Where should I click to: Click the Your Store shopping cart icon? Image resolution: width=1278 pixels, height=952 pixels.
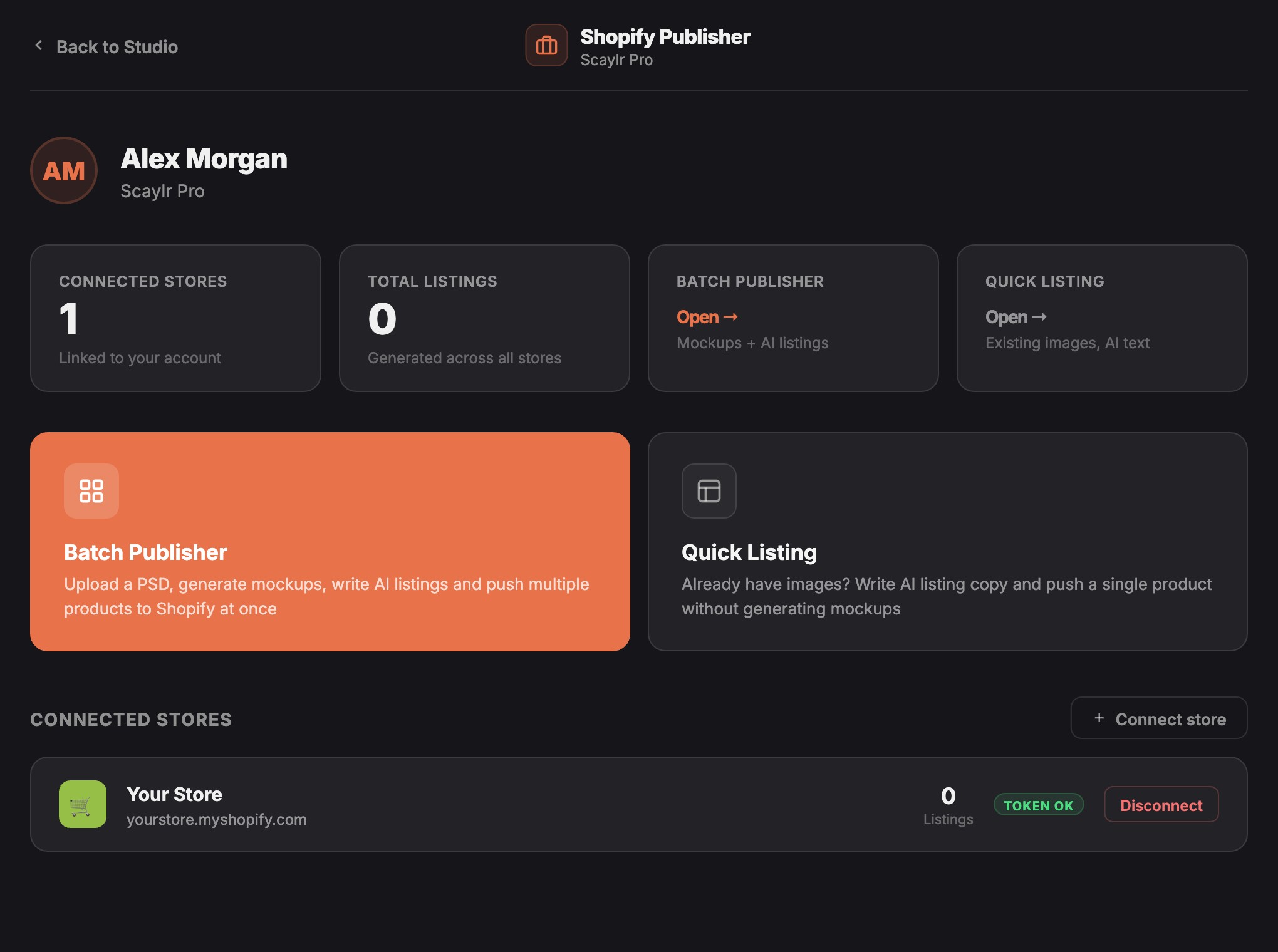point(83,804)
